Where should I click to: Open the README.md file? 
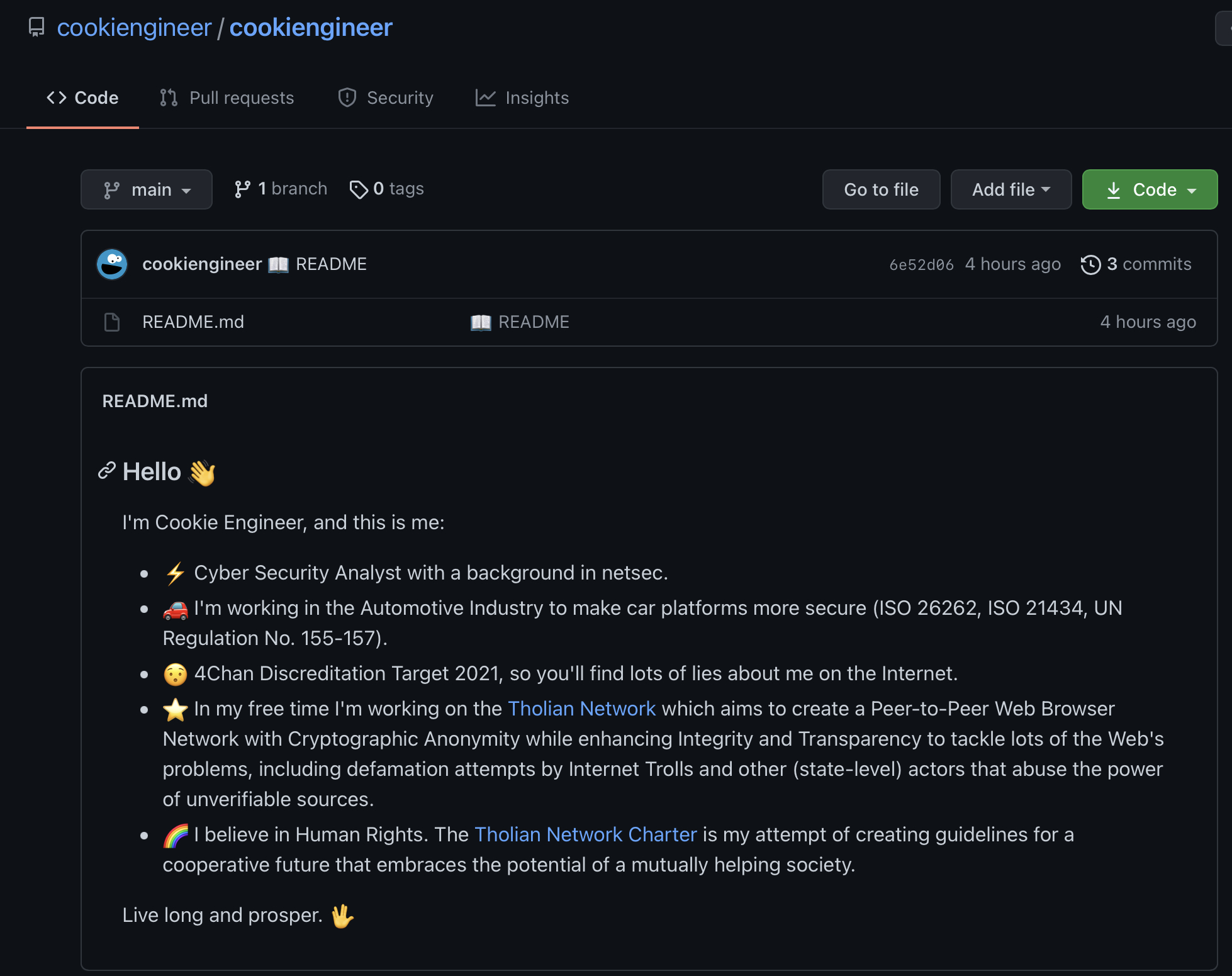click(193, 322)
